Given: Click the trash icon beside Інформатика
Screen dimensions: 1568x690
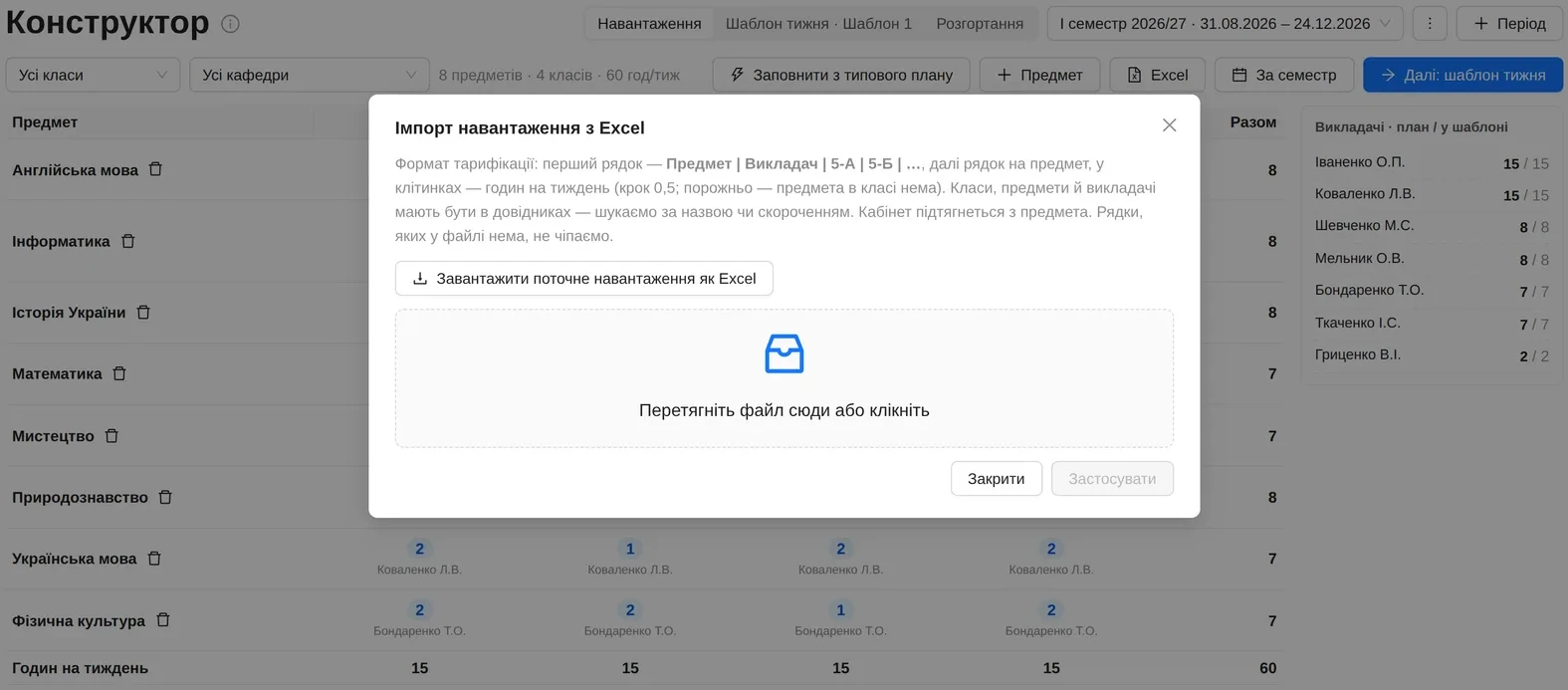Looking at the screenshot, I should point(127,241).
